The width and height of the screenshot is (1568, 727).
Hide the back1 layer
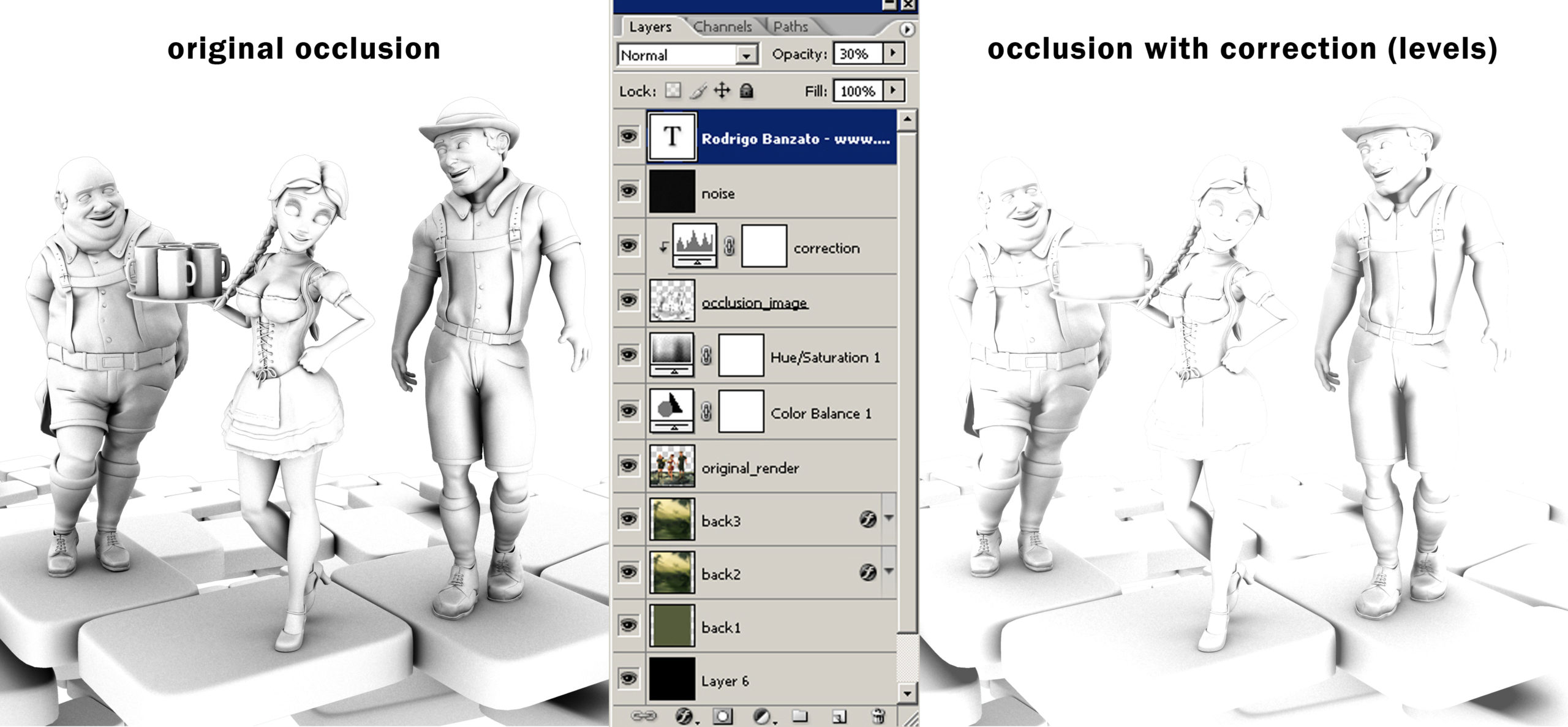coord(628,625)
